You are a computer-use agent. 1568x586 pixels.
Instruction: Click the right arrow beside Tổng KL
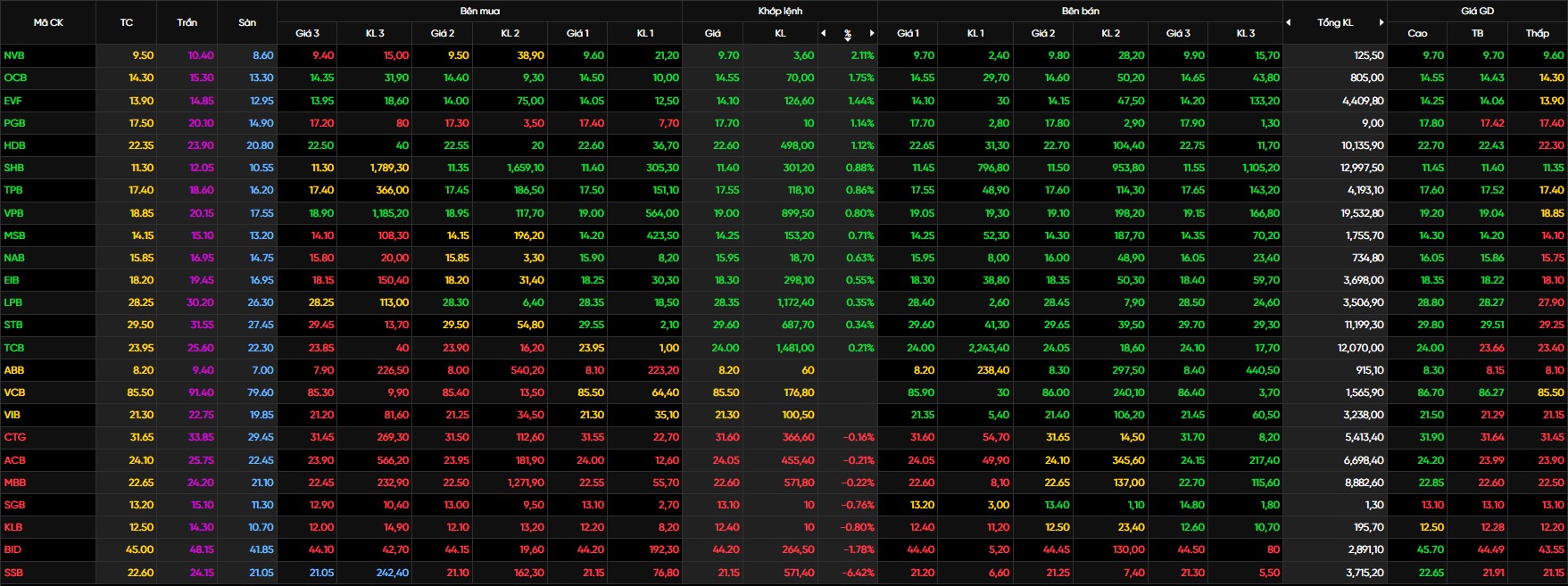(1381, 22)
